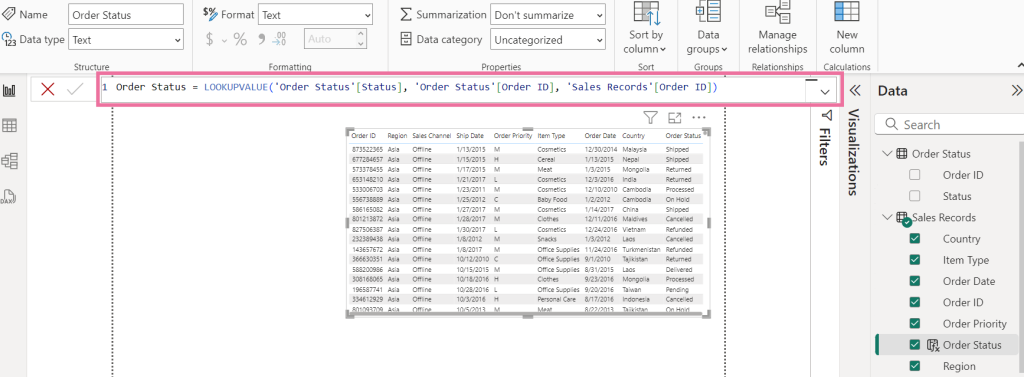Viewport: 1024px width, 377px height.
Task: Collapse the Sales Records table tree
Action: pyautogui.click(x=886, y=218)
